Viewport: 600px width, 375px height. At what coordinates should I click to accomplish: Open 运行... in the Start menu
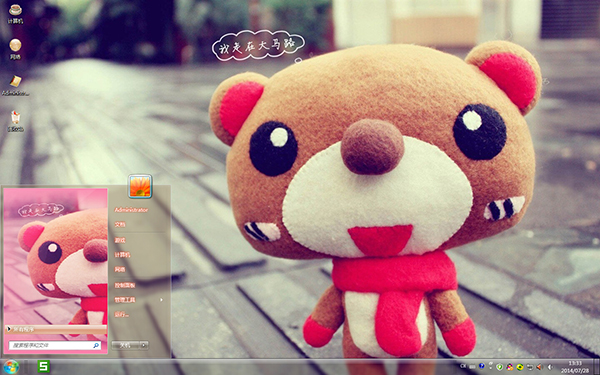coord(122,315)
